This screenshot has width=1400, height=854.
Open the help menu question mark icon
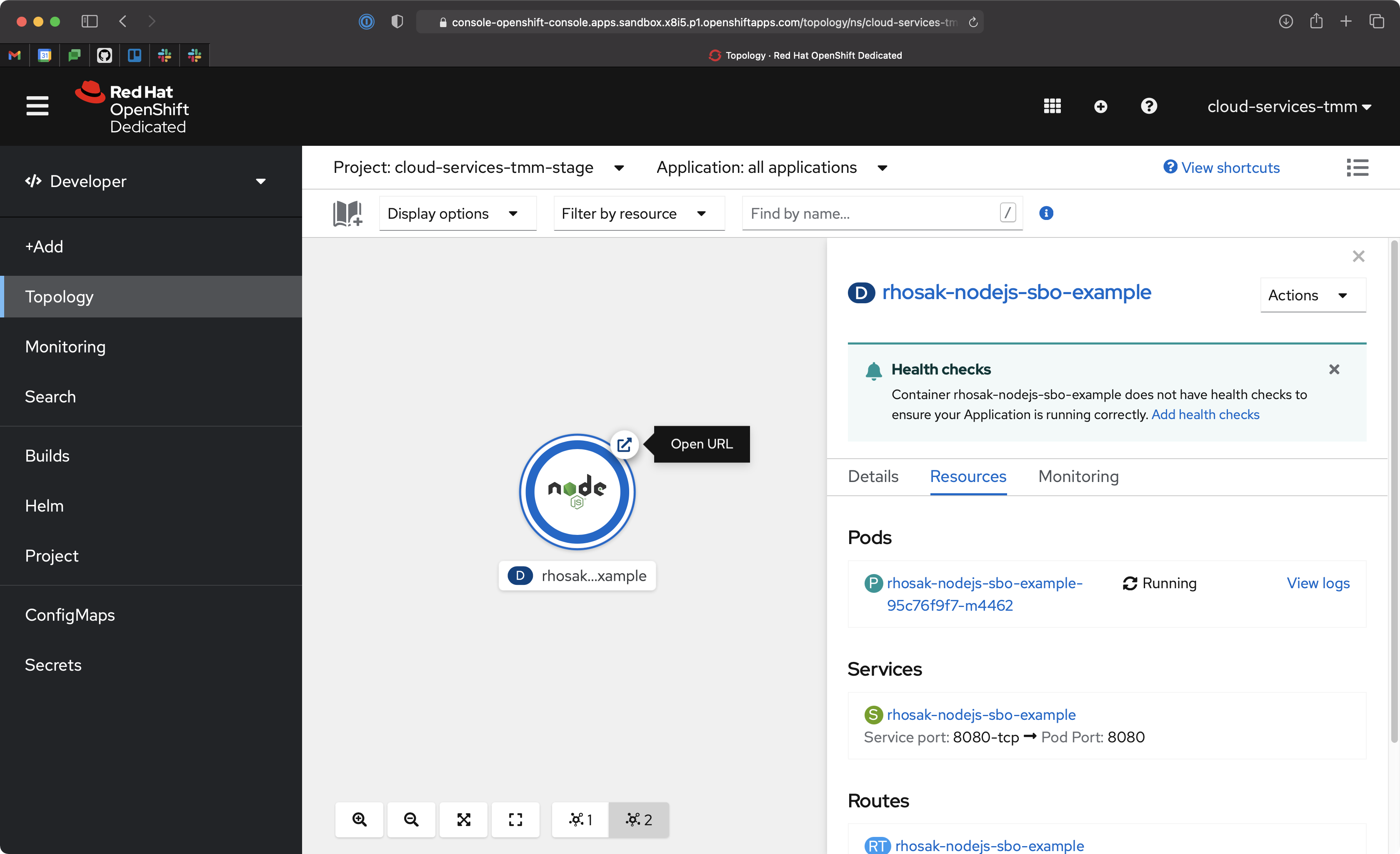click(x=1149, y=106)
